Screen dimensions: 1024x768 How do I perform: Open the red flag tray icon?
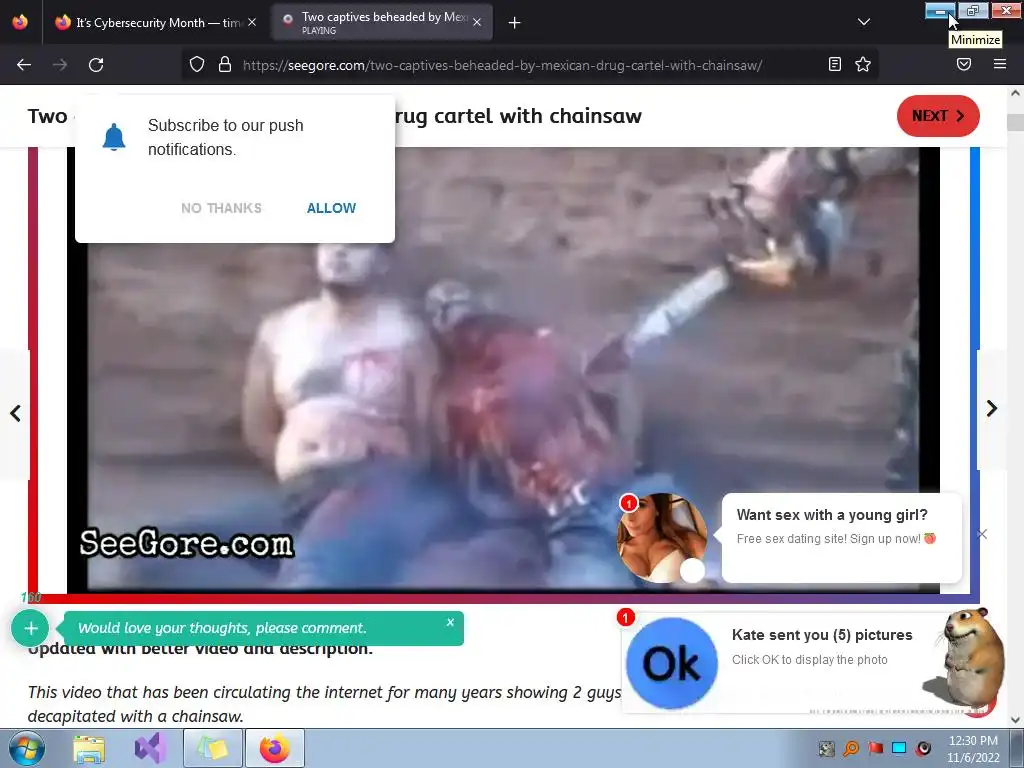point(875,748)
